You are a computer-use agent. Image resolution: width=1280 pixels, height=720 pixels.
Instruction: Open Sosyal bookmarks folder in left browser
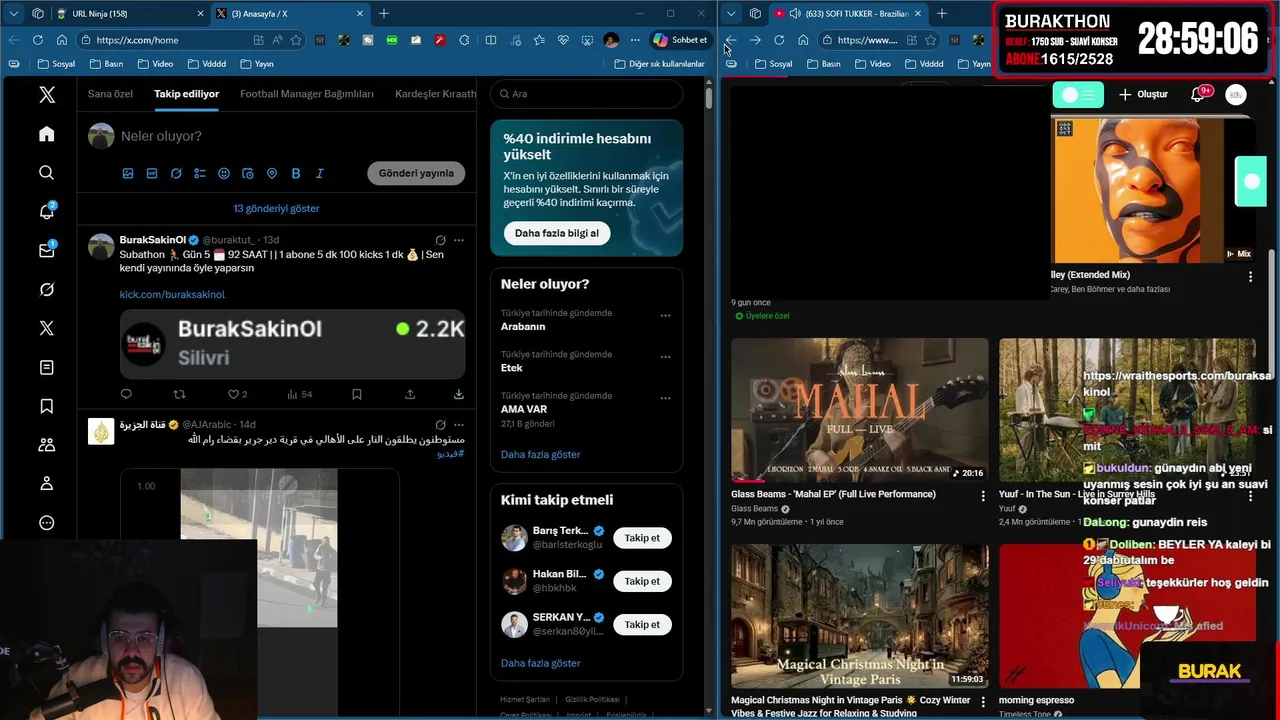[58, 63]
